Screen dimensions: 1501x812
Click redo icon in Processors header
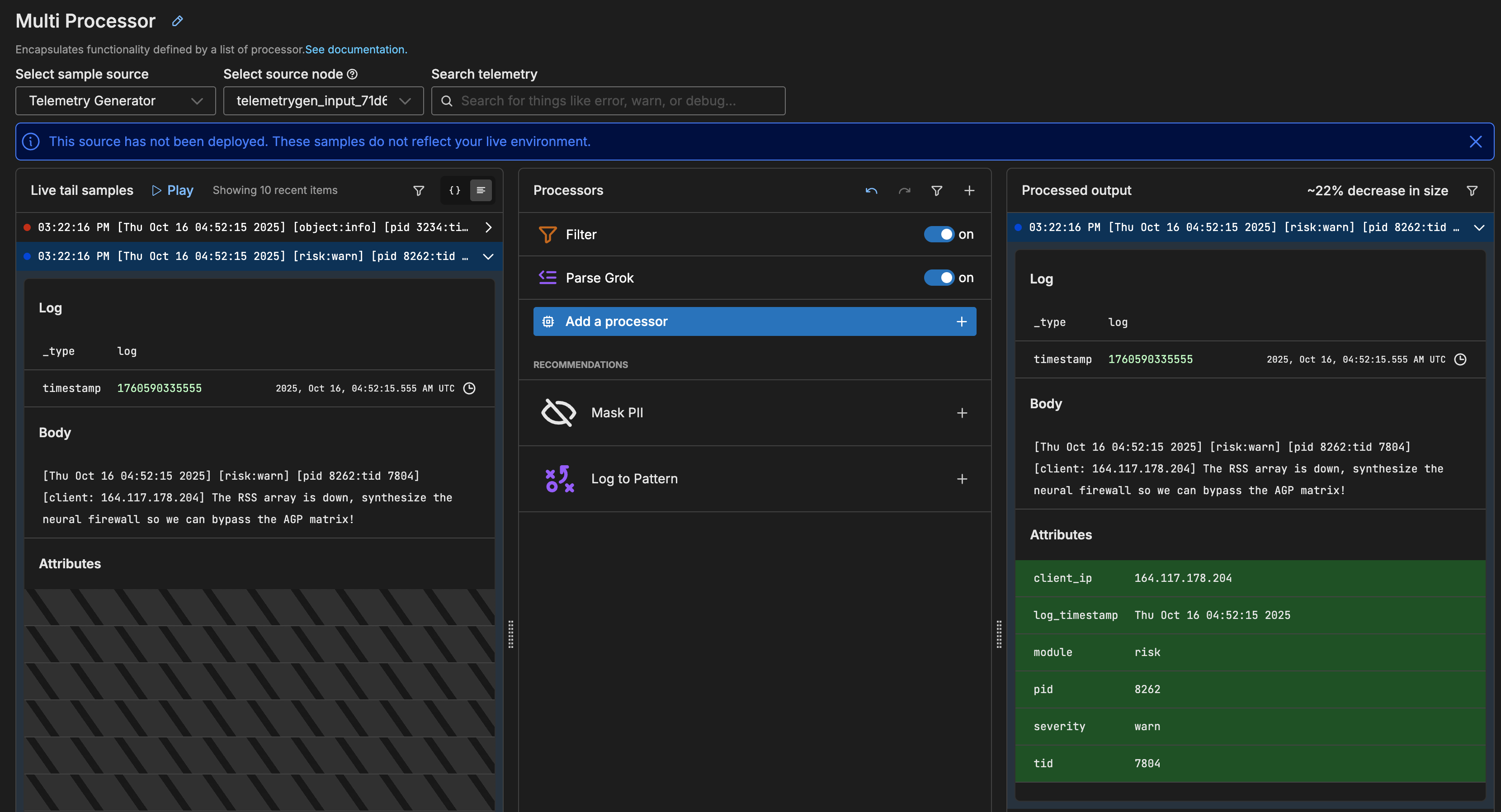[904, 190]
